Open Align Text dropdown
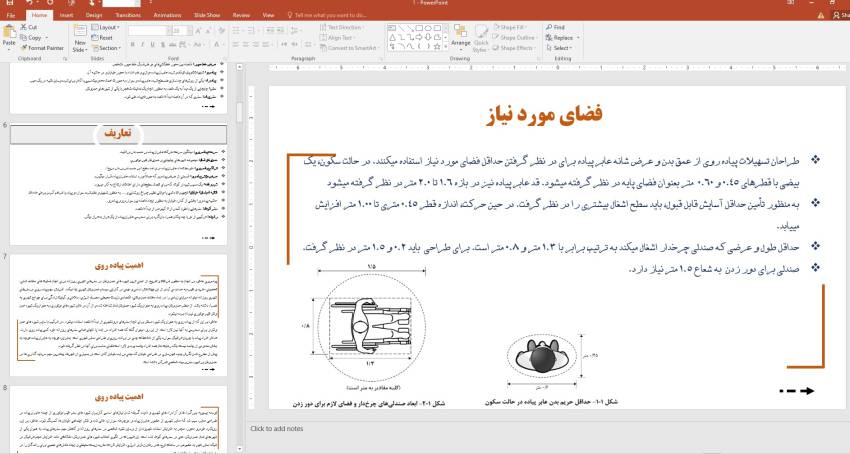 pos(337,37)
